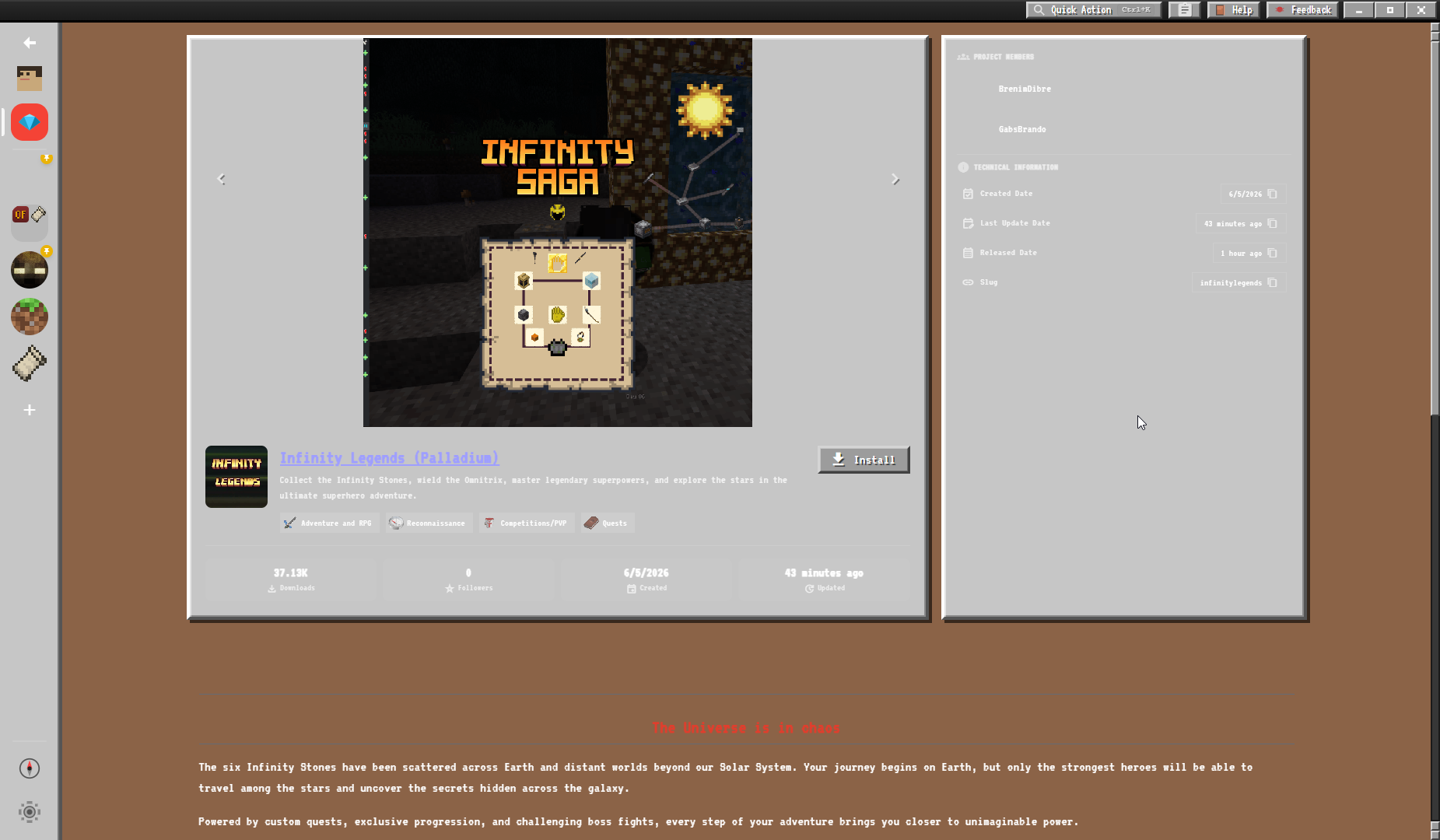Open the compass explore icon
The width and height of the screenshot is (1440, 840).
tap(30, 768)
